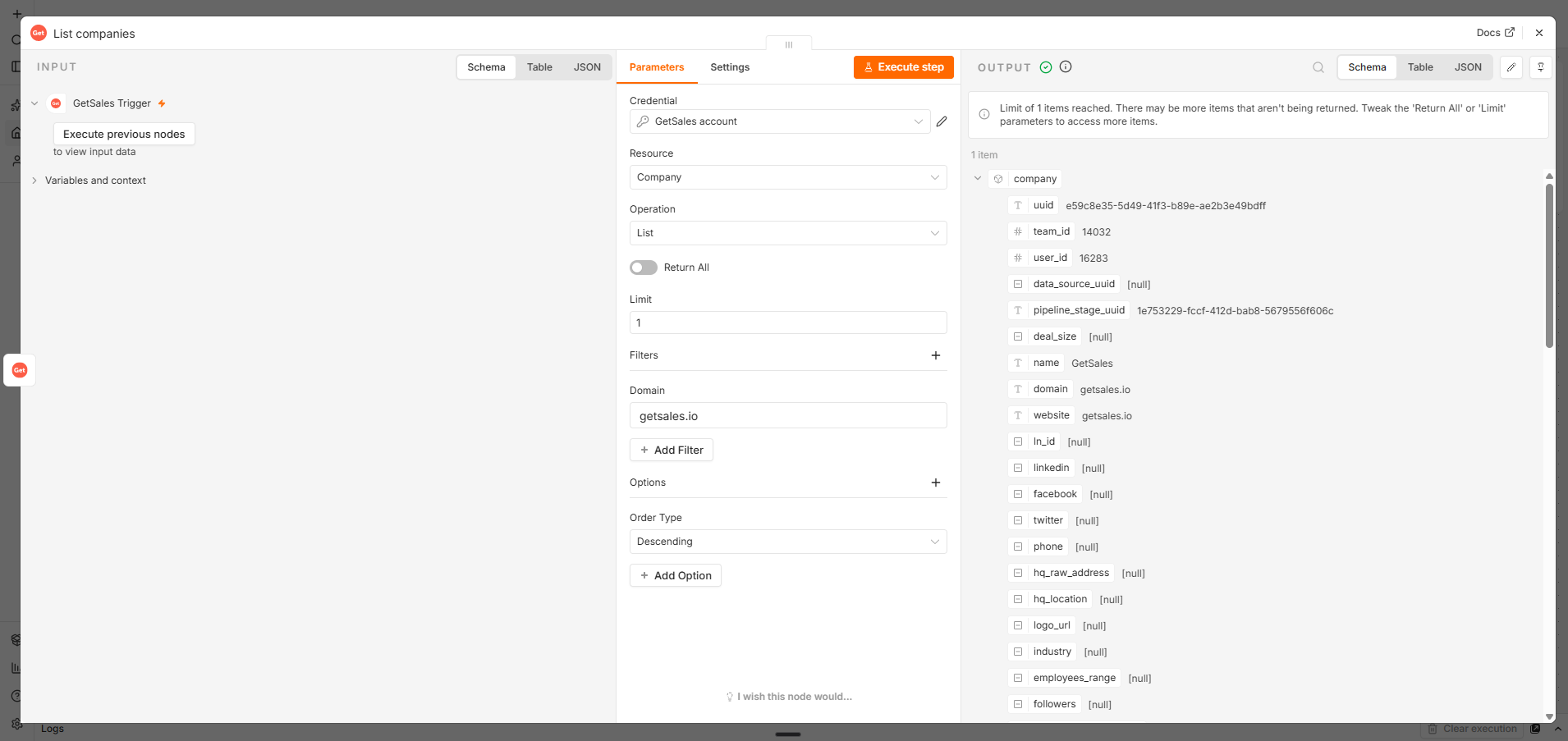Switch input view to Table
This screenshot has height=741, width=1568.
tap(539, 67)
